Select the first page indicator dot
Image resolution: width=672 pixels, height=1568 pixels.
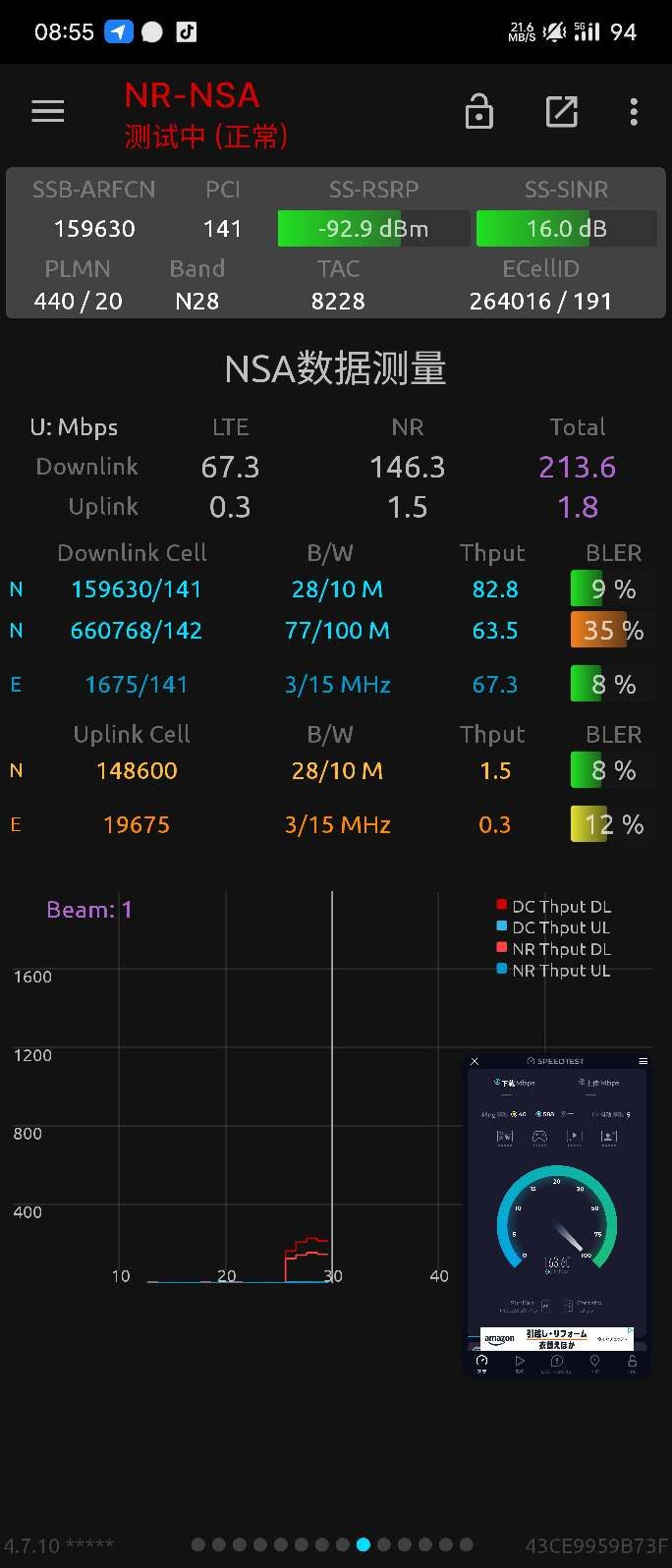point(198,1544)
